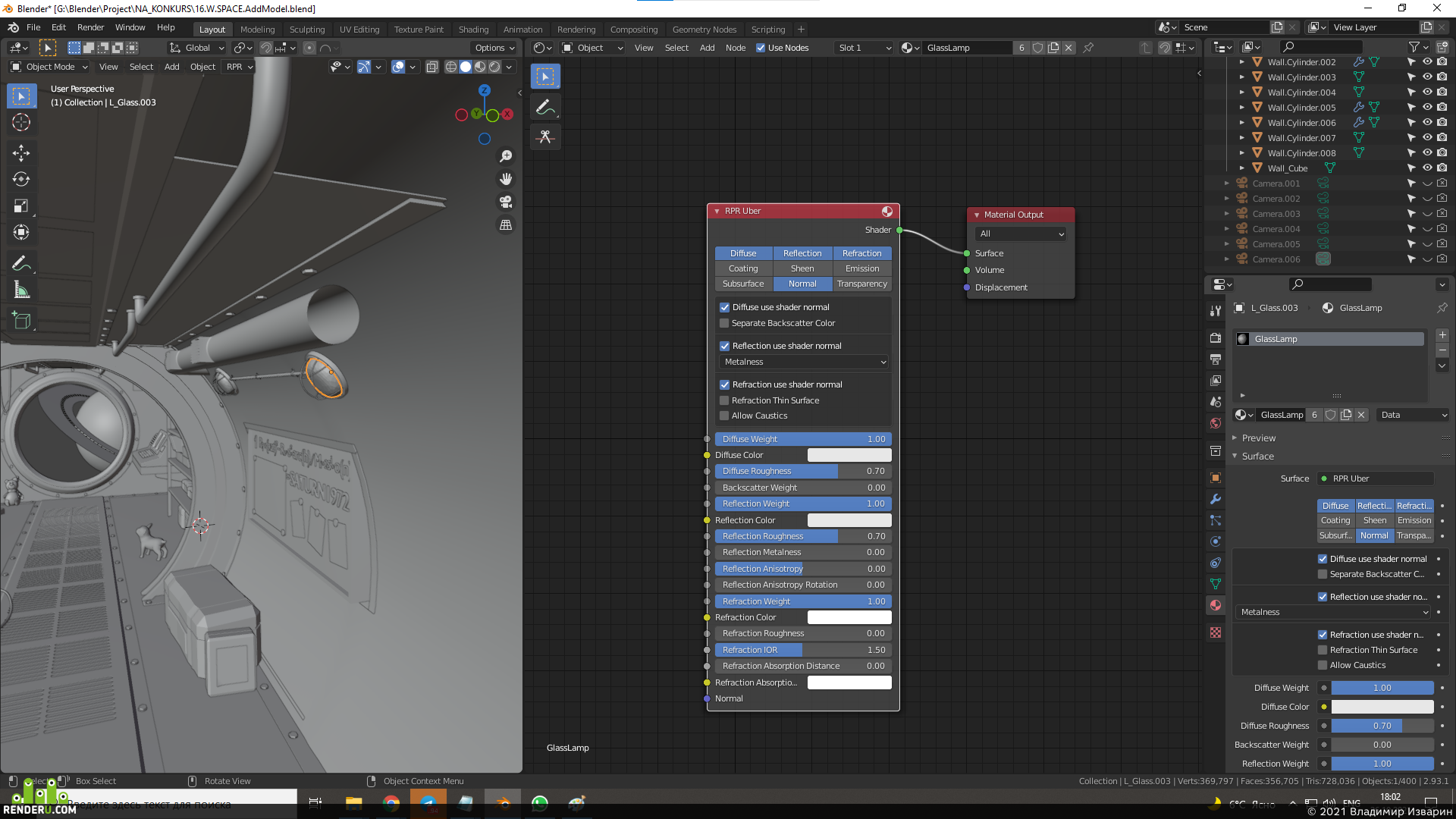Hide Wall.Cylinder.004 with its eye icon
Viewport: 1456px width, 819px height.
[1426, 92]
